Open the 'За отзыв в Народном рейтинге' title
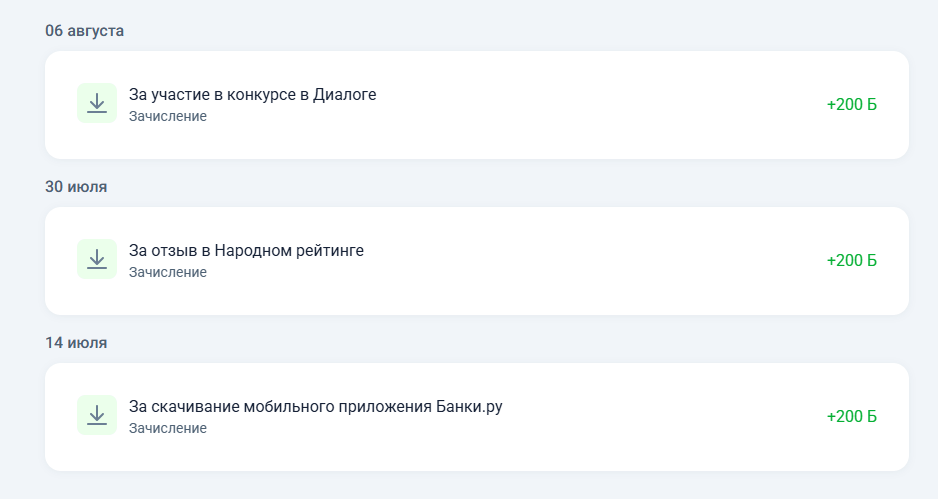The height and width of the screenshot is (499, 938). (246, 251)
